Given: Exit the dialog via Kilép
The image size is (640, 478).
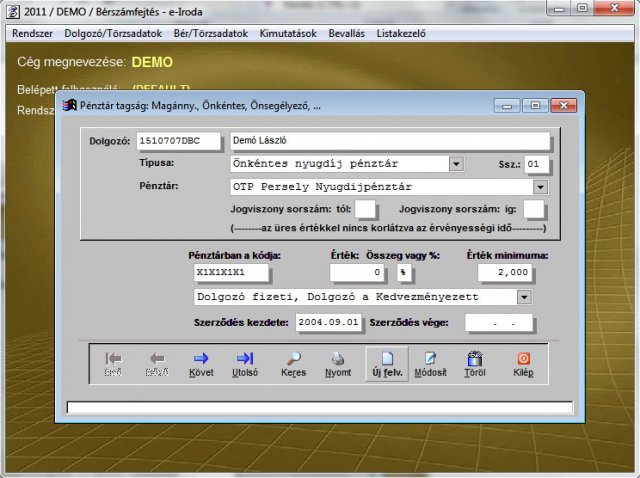Looking at the screenshot, I should (x=523, y=363).
